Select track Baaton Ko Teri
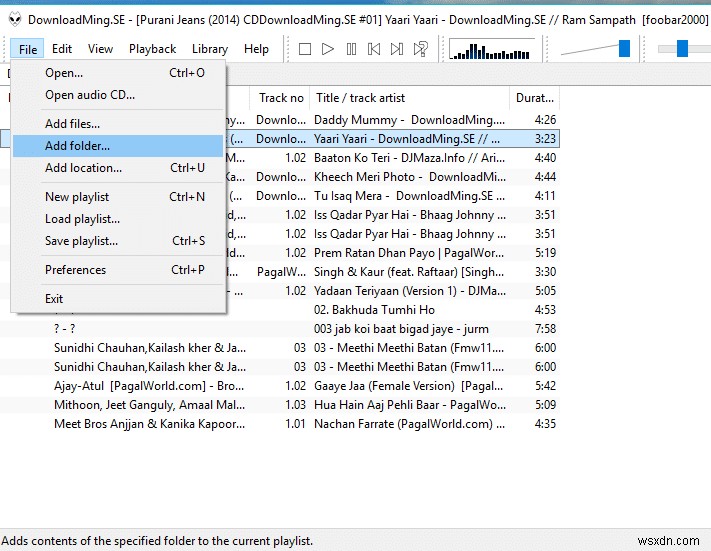This screenshot has height=551, width=711. (x=409, y=158)
